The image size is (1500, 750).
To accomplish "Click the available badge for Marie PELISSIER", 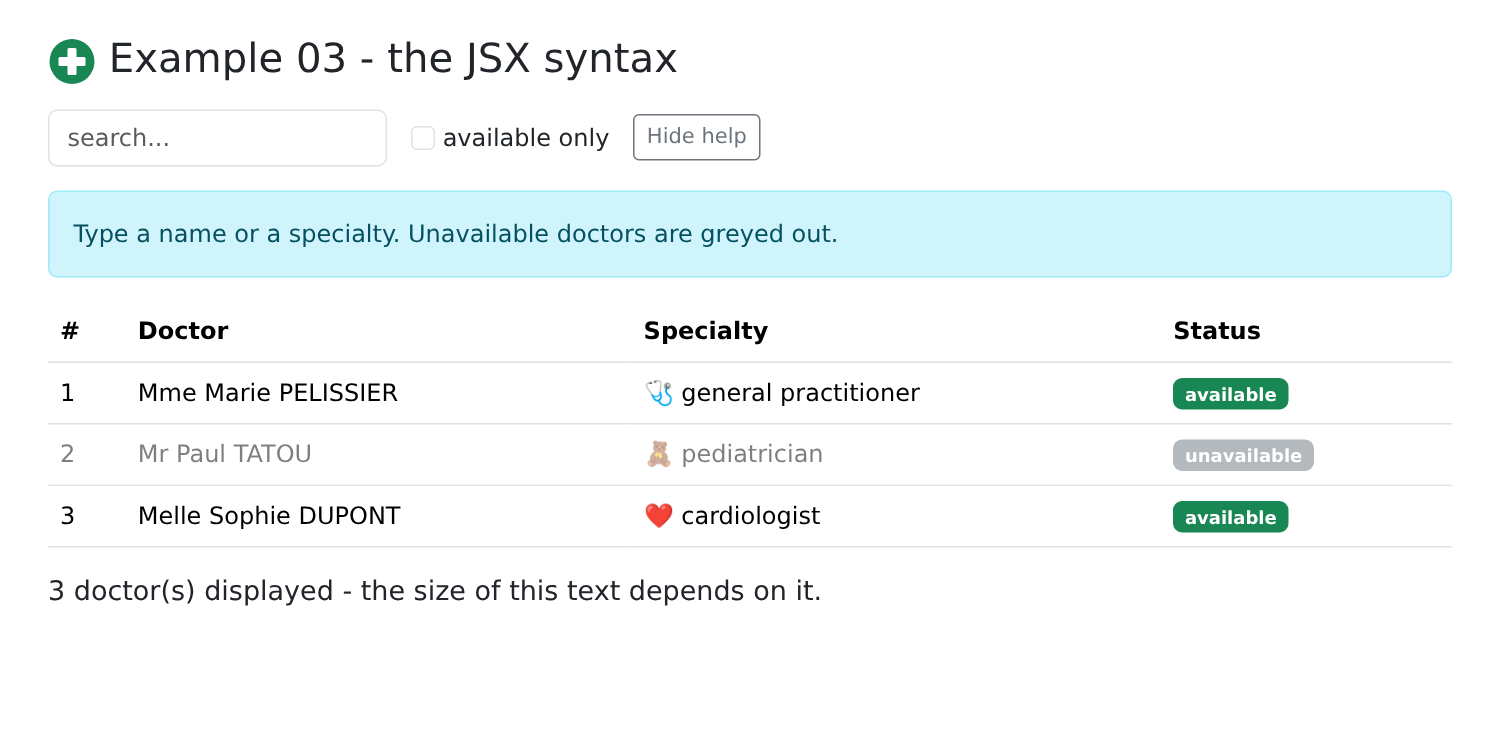I will coord(1230,394).
